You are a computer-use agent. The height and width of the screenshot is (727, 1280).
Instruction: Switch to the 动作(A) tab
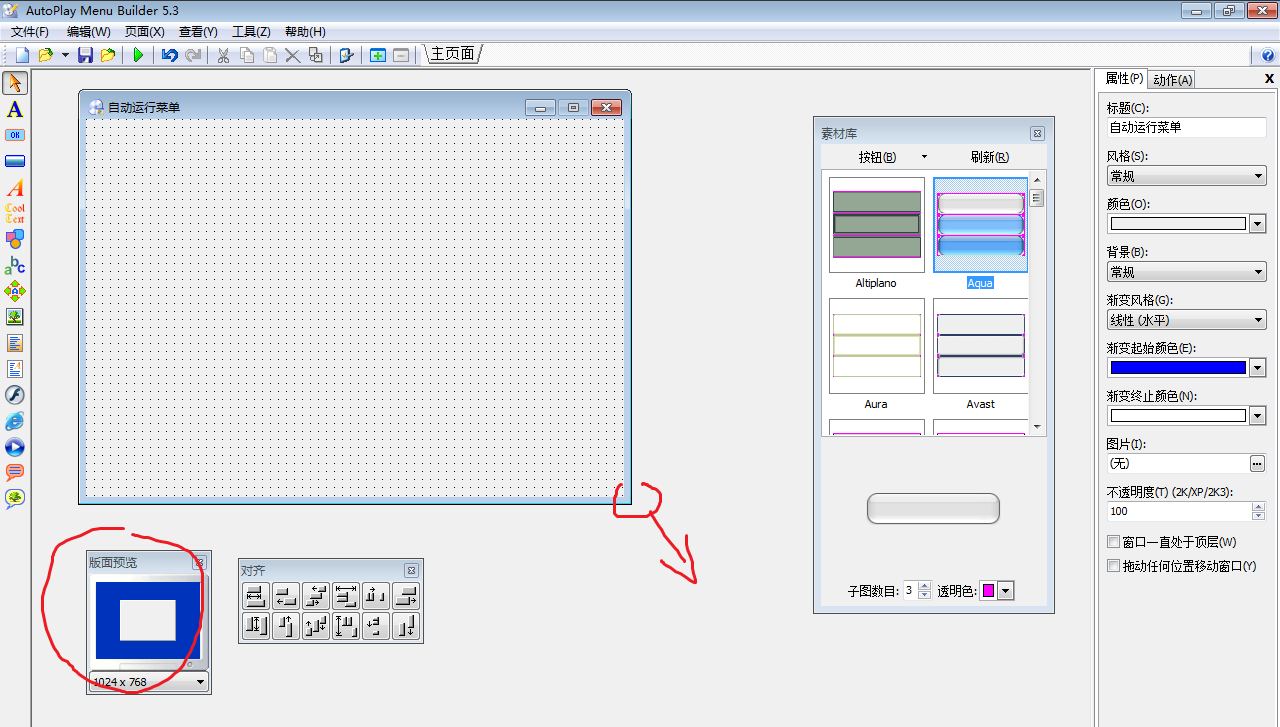coord(1172,80)
